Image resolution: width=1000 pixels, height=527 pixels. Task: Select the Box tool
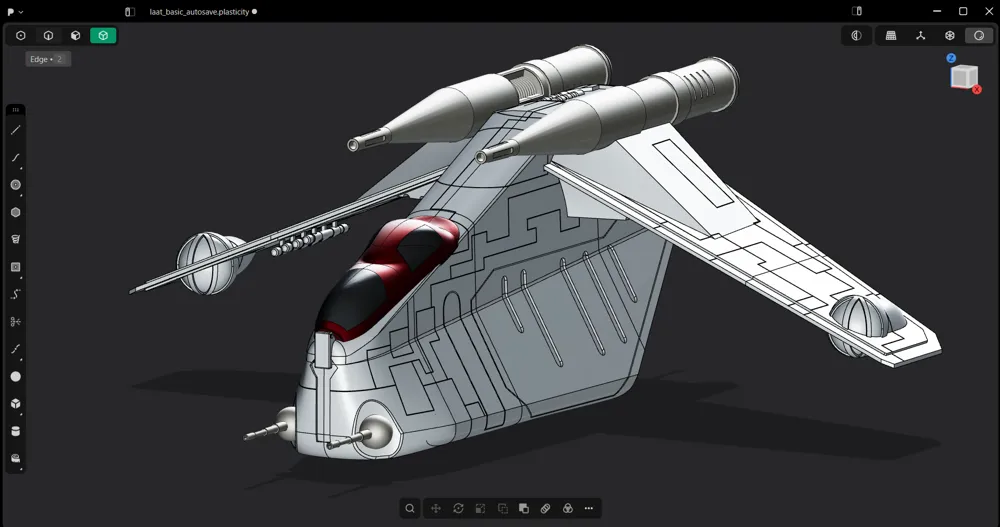(x=16, y=404)
